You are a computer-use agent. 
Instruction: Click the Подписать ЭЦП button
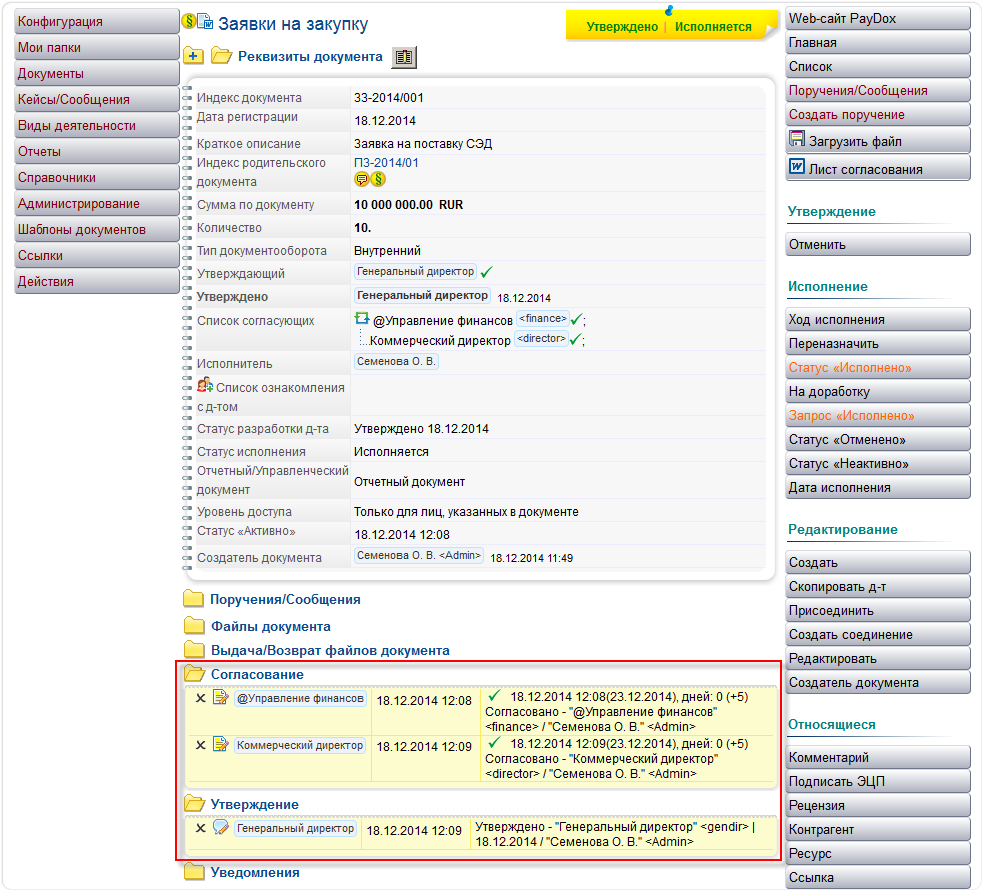tap(877, 782)
